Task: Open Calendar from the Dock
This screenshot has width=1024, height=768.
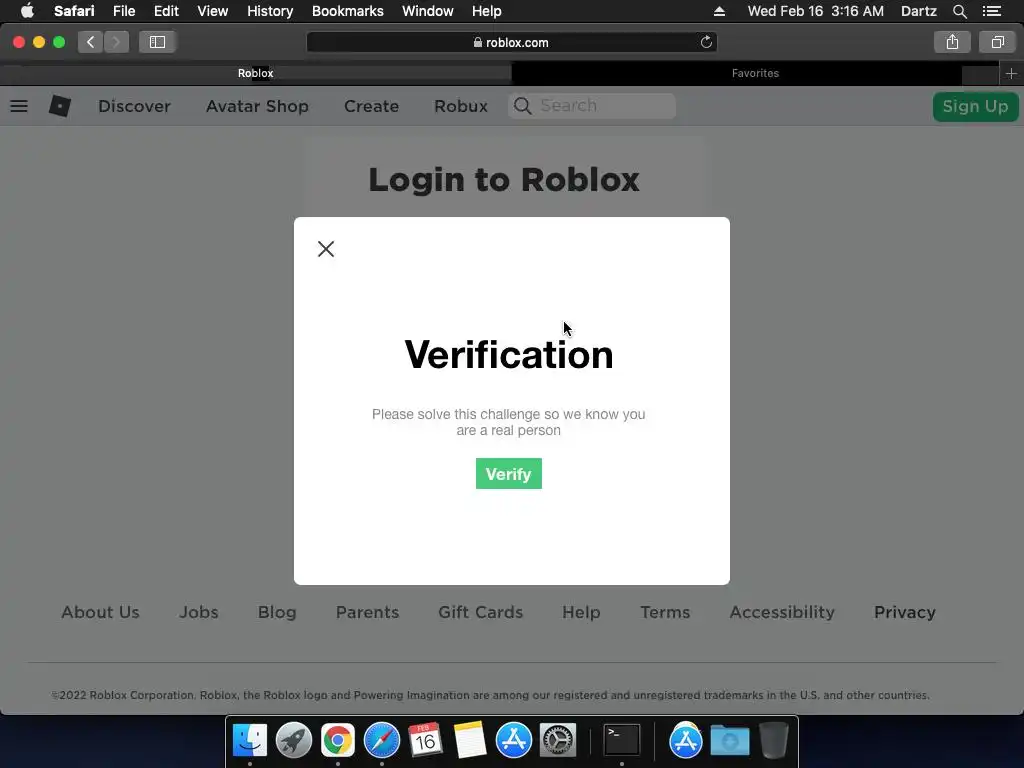Action: [426, 741]
